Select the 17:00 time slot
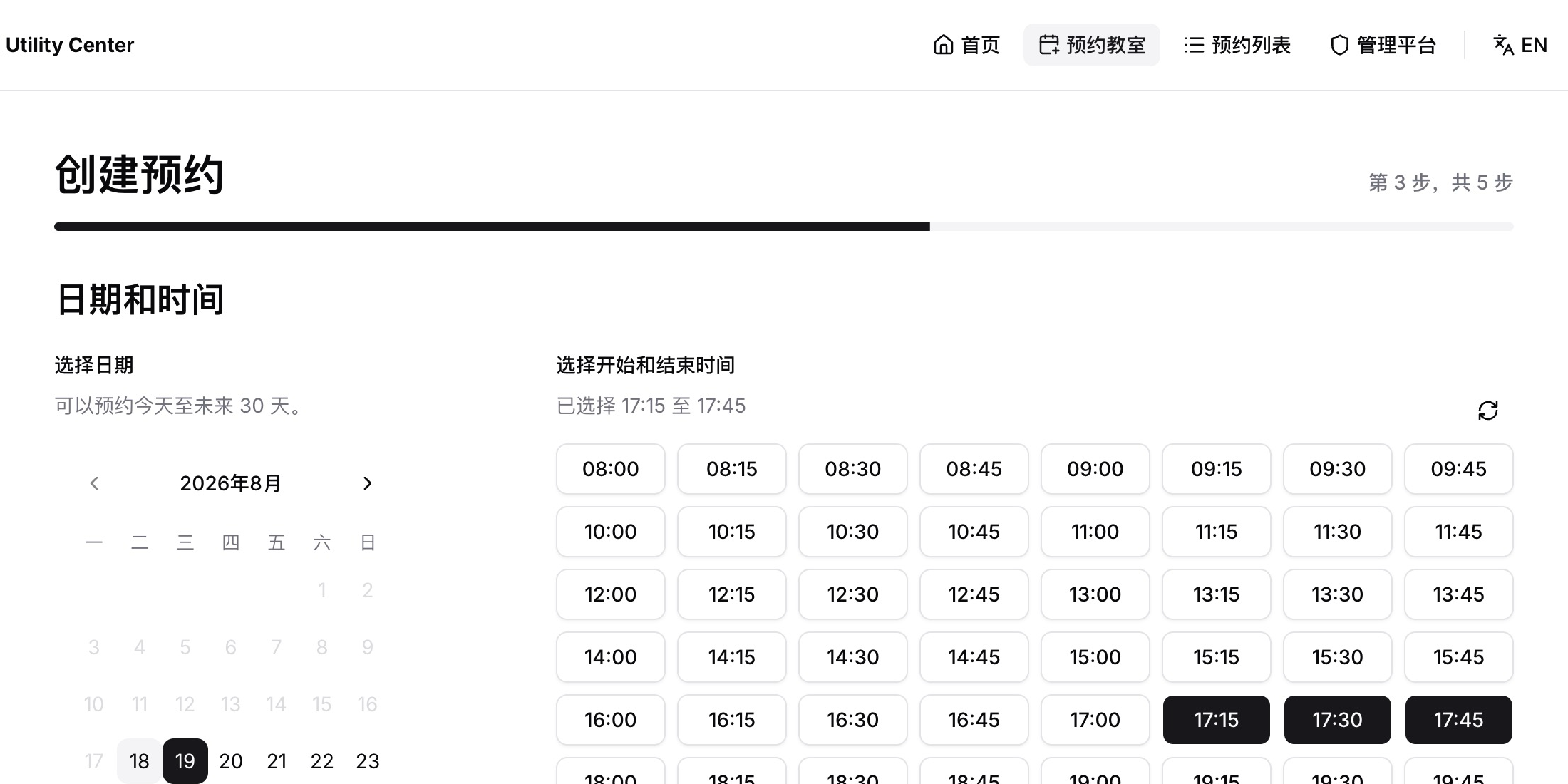1568x784 pixels. click(1095, 720)
